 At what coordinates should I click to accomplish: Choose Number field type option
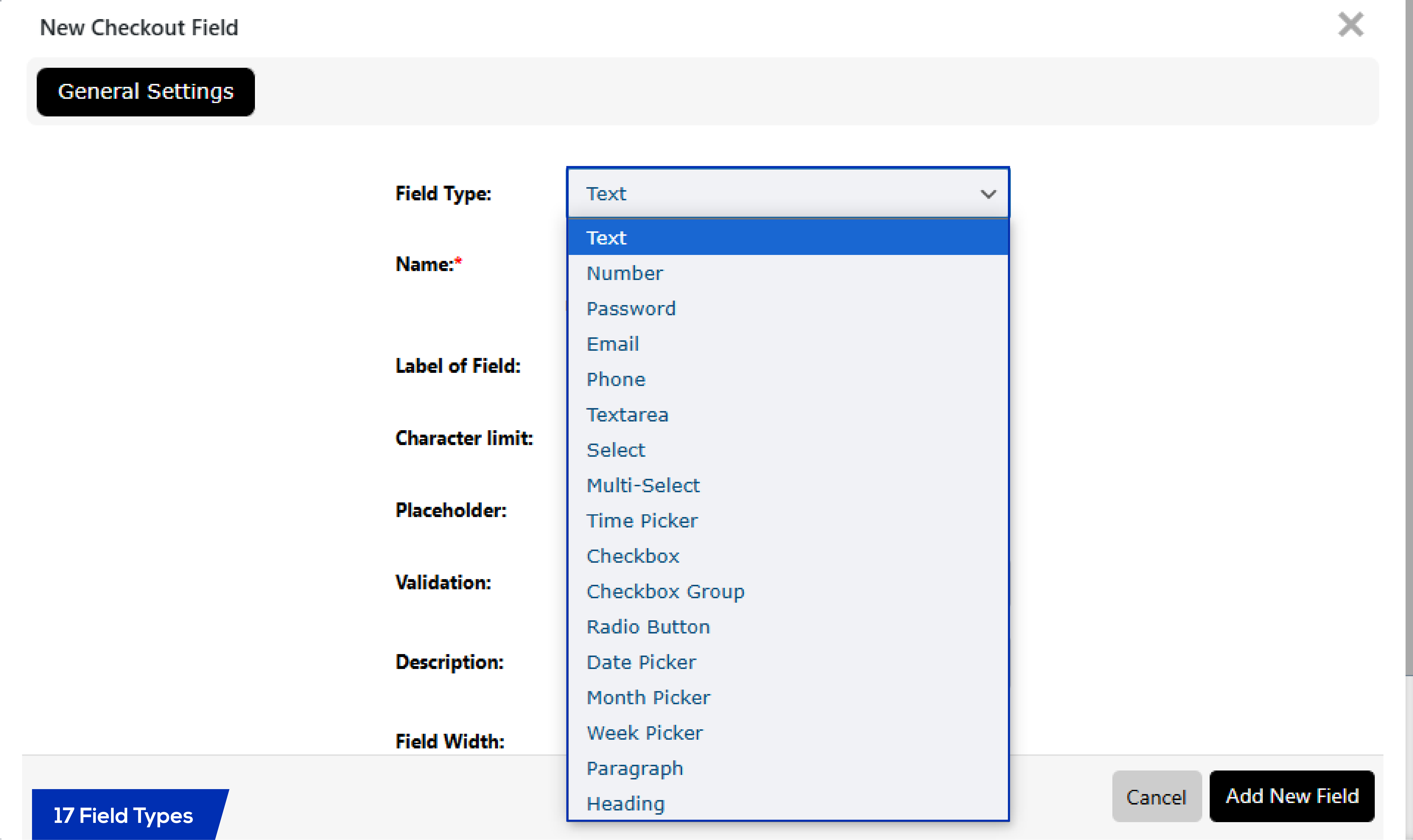(x=787, y=273)
